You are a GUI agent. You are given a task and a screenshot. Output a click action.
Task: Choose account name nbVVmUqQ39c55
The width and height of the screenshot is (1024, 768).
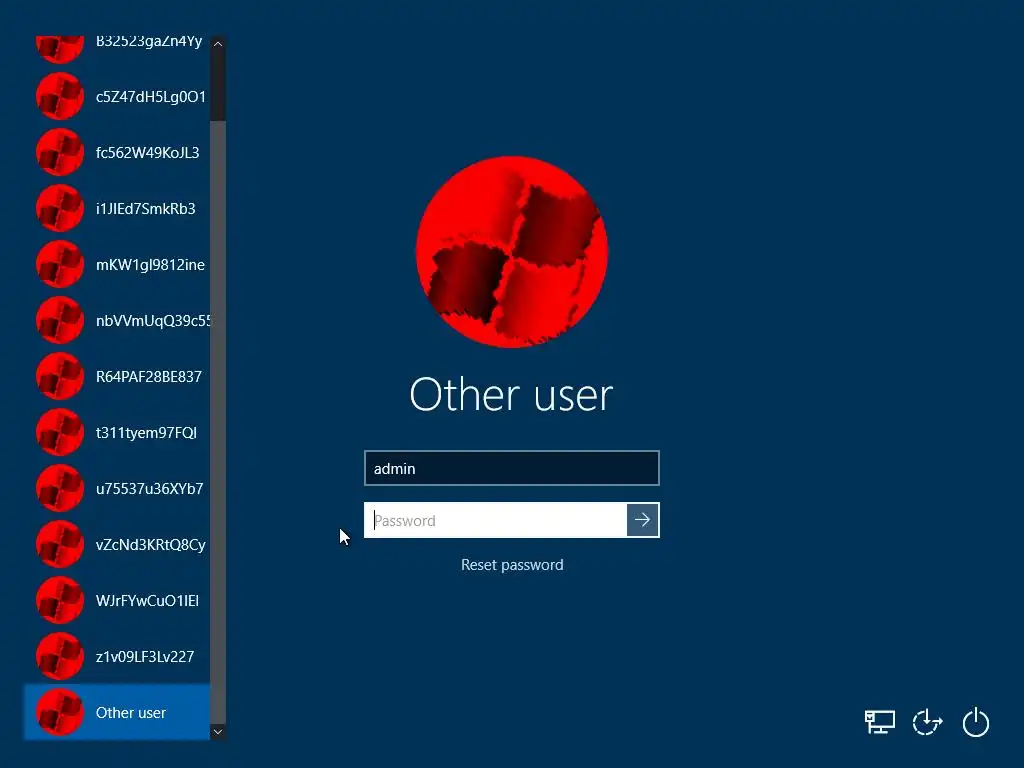[x=153, y=321]
